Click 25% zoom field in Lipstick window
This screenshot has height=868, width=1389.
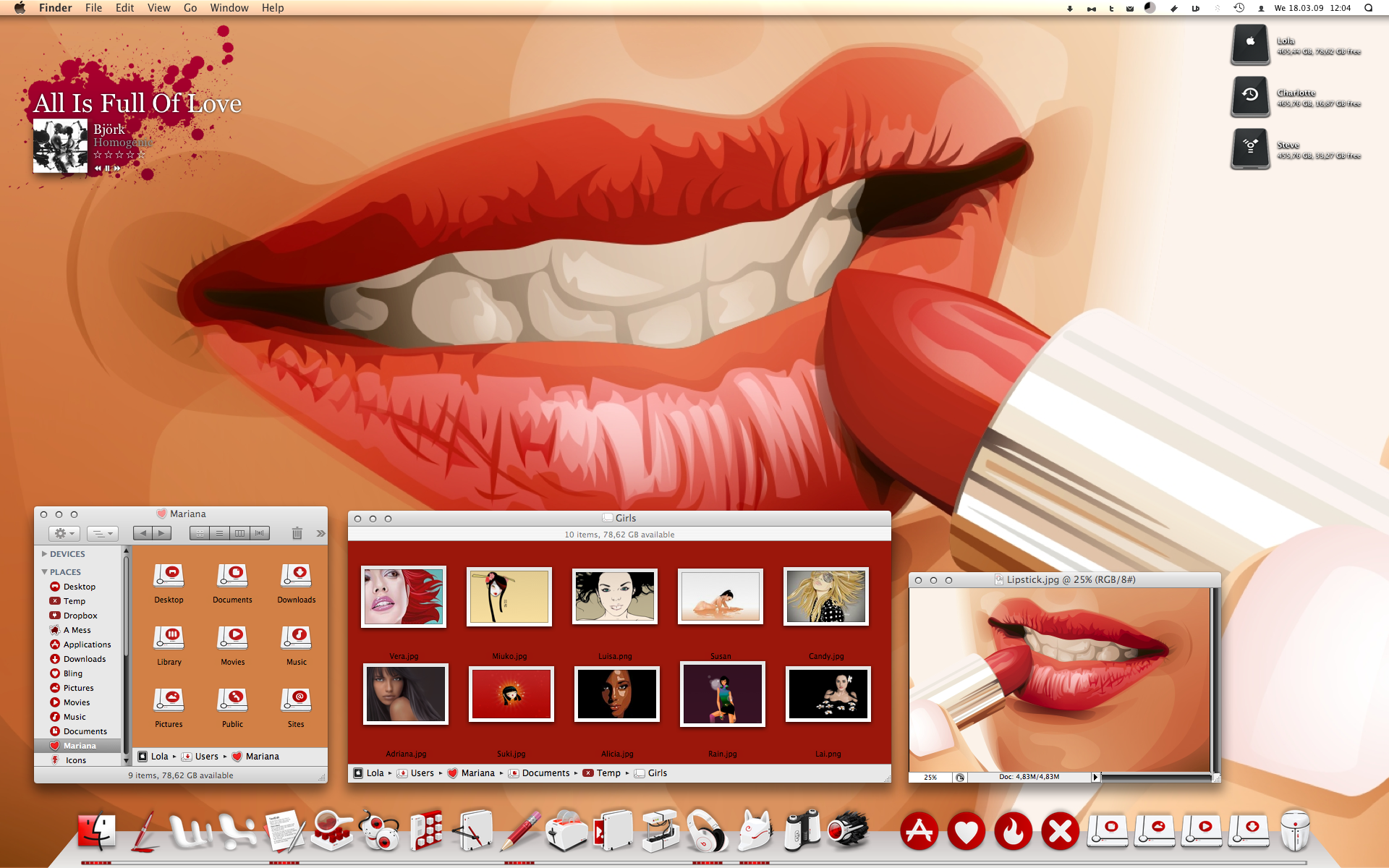tap(930, 778)
